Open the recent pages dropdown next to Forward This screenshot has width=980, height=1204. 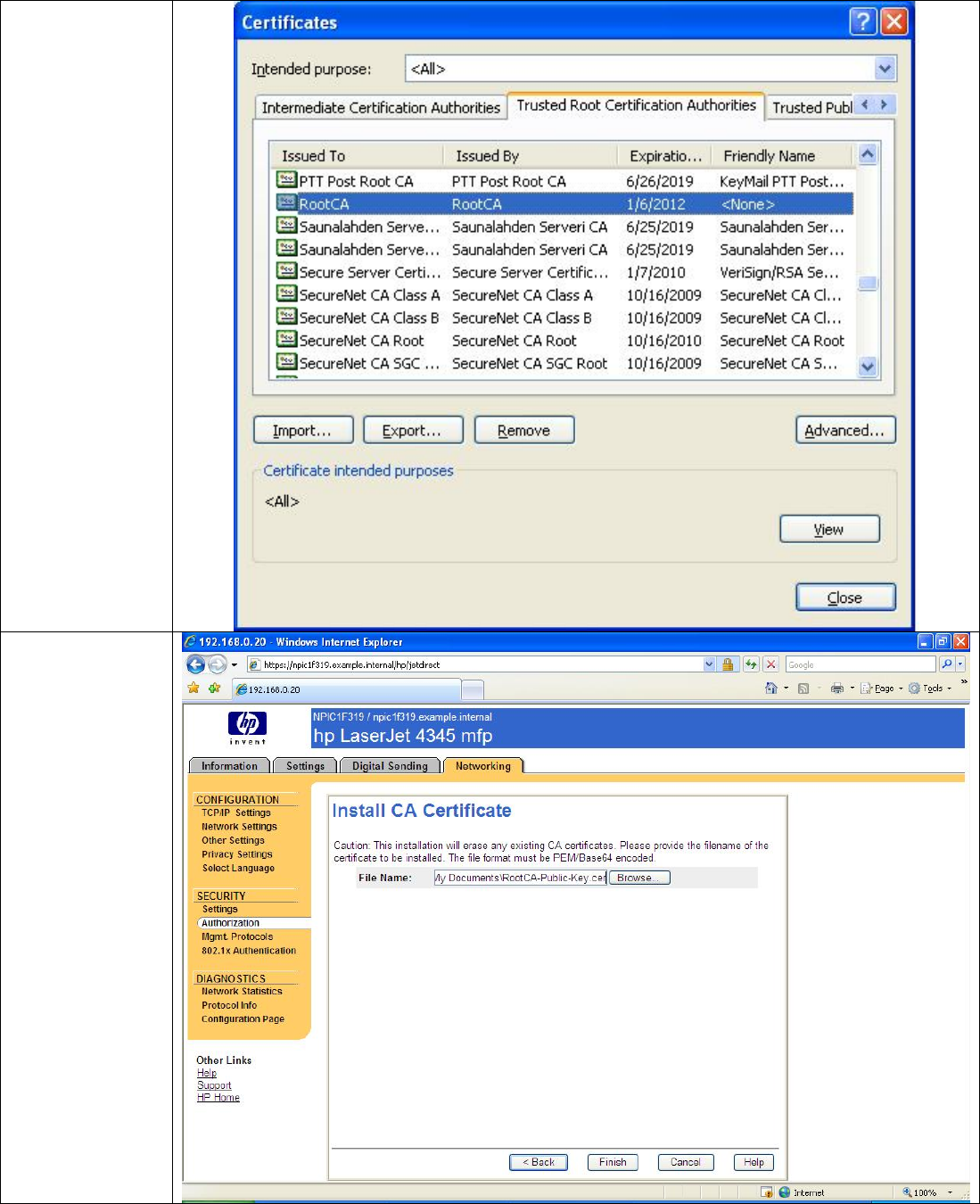coord(235,664)
